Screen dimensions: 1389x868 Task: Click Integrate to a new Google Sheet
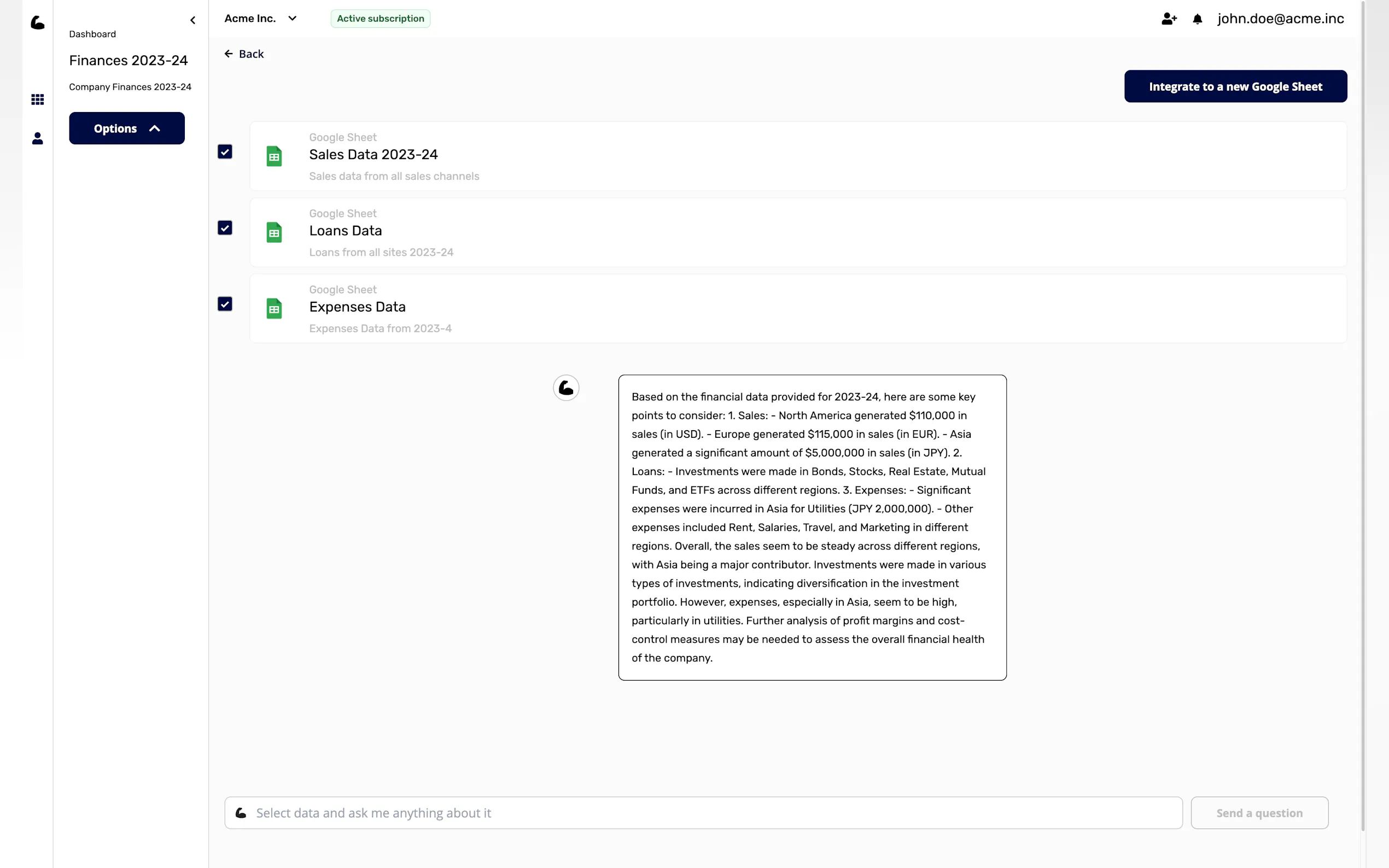1235,87
